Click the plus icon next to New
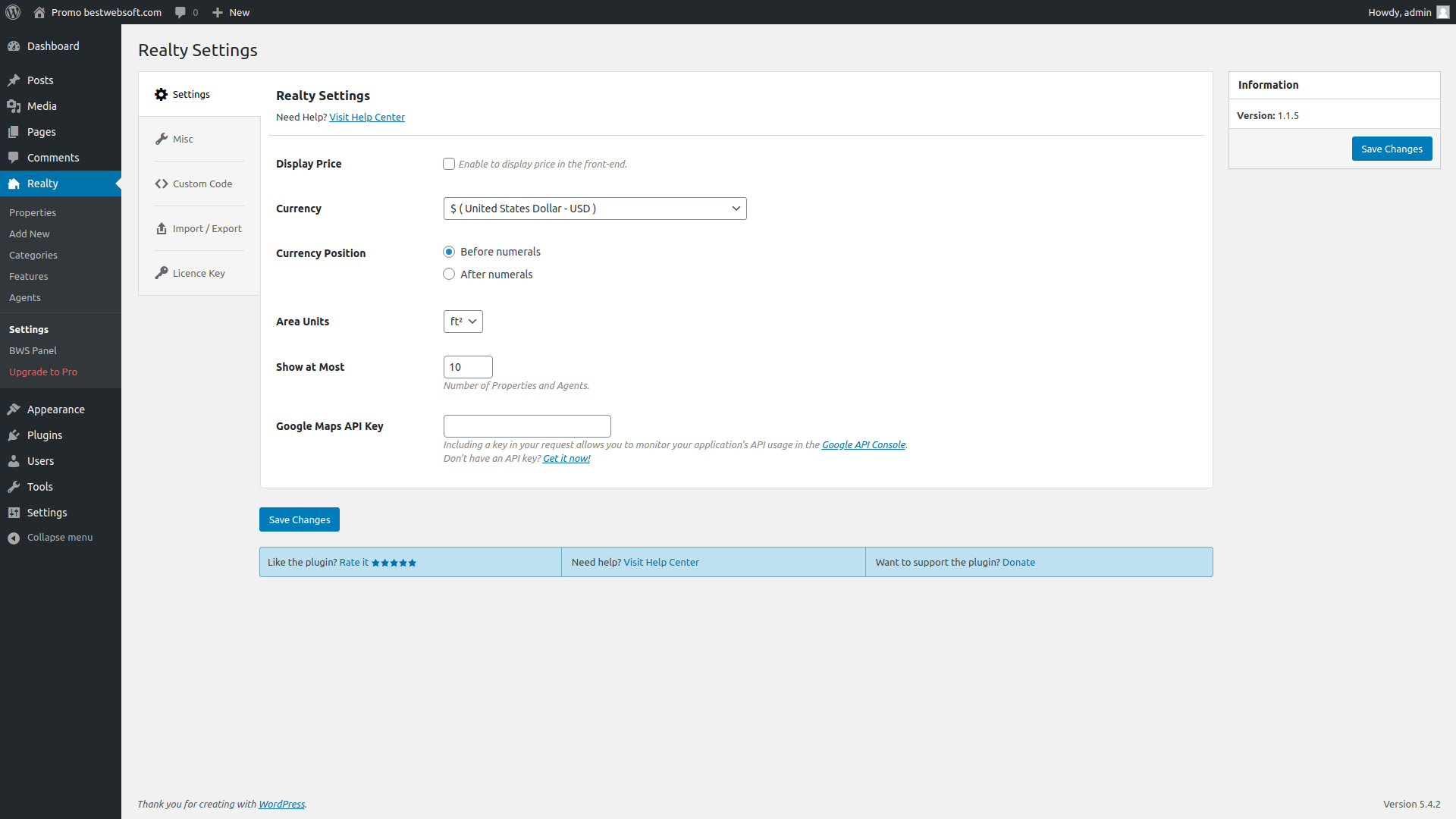 (218, 12)
